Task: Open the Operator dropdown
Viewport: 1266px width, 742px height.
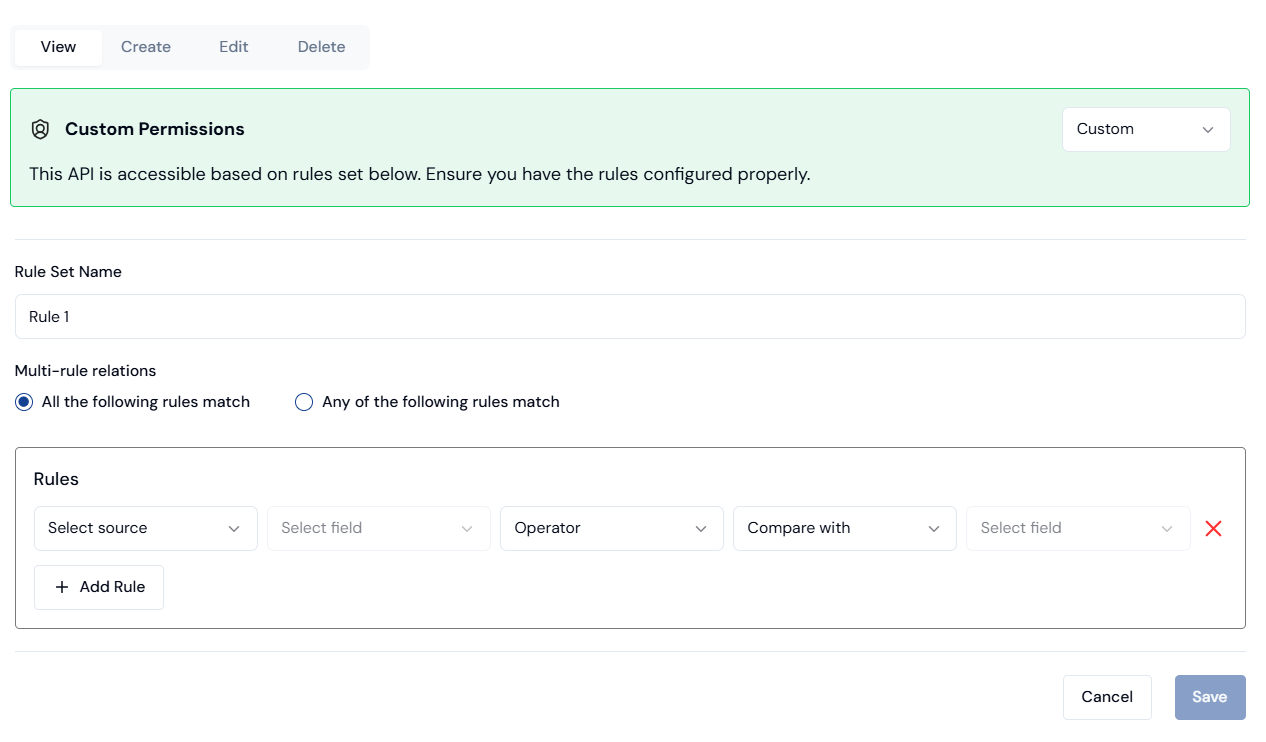Action: coord(611,528)
